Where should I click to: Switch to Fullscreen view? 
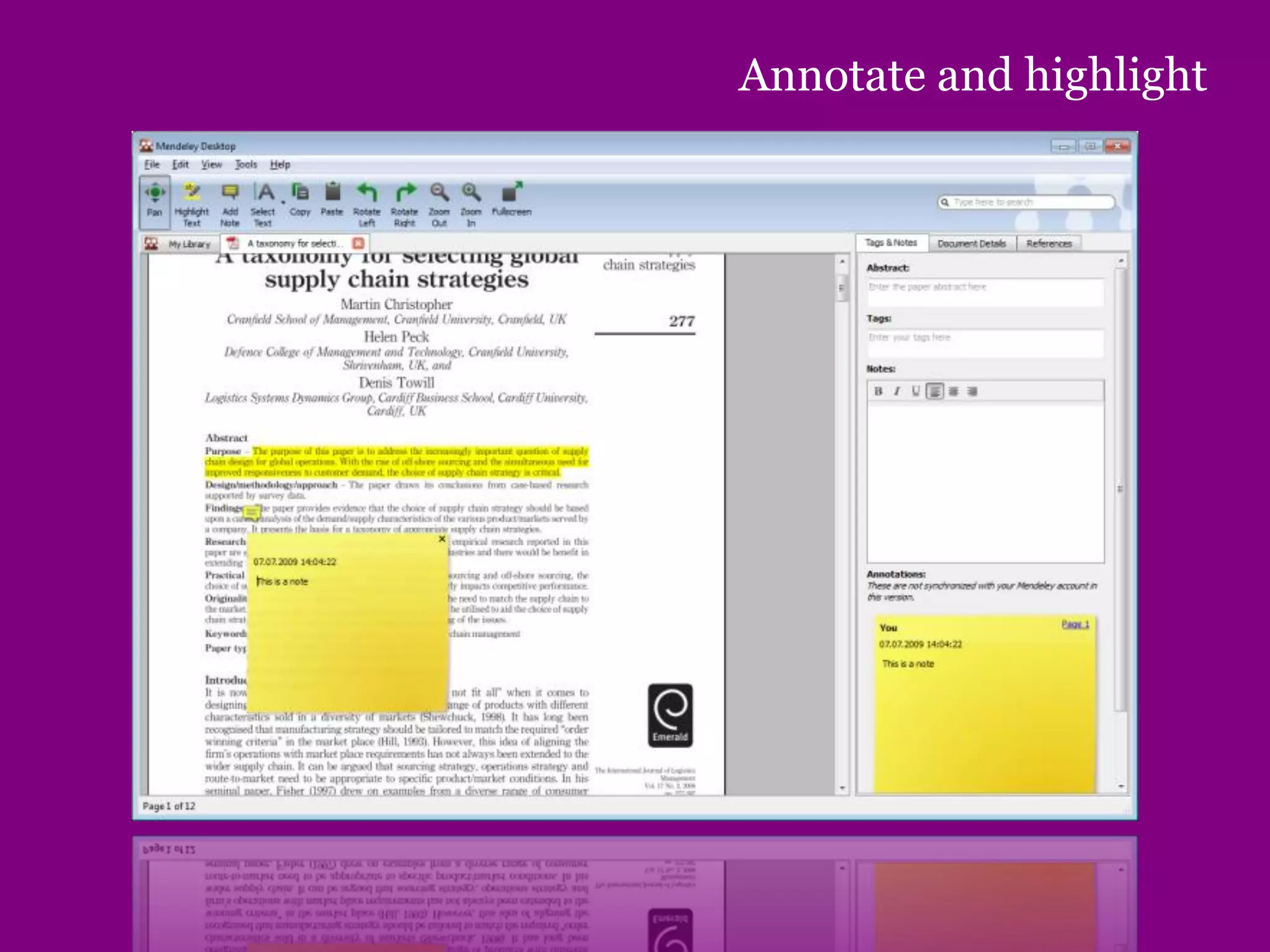[512, 199]
